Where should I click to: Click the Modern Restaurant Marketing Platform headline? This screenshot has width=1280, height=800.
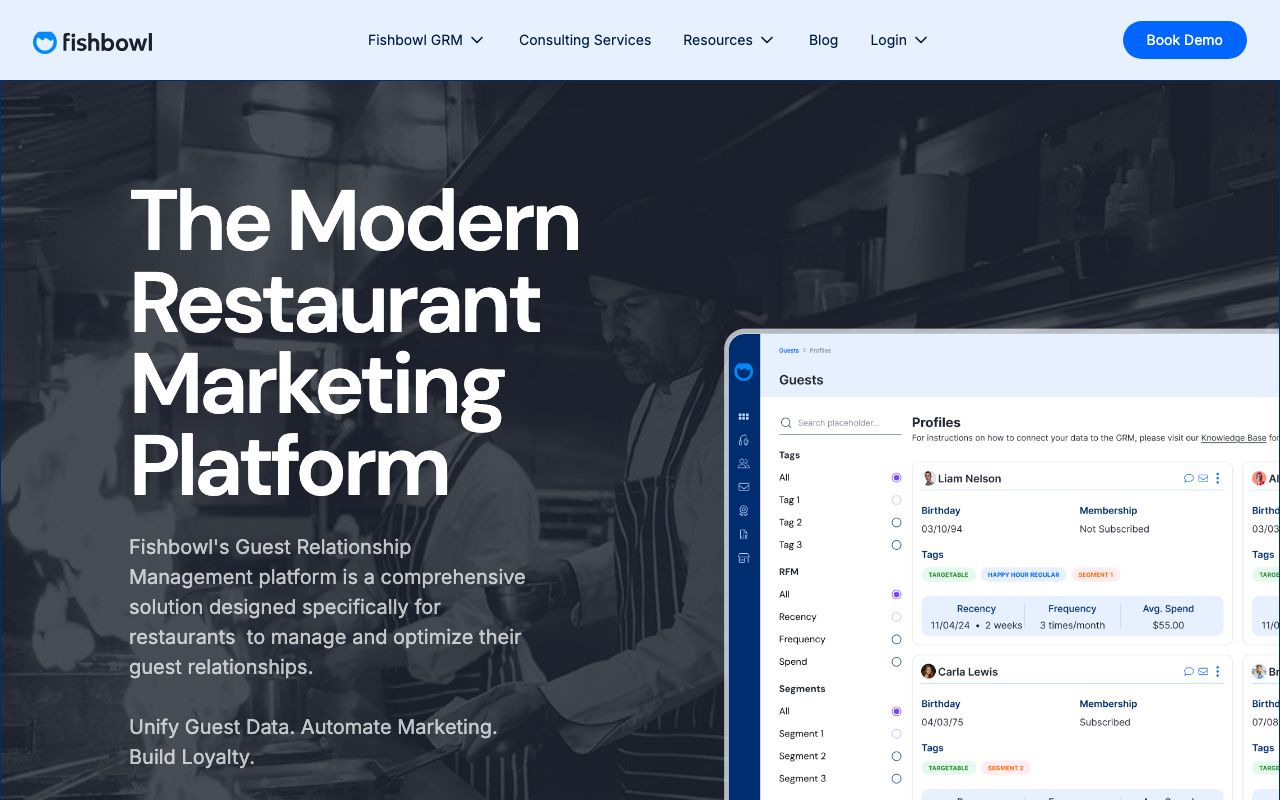pyautogui.click(x=355, y=343)
